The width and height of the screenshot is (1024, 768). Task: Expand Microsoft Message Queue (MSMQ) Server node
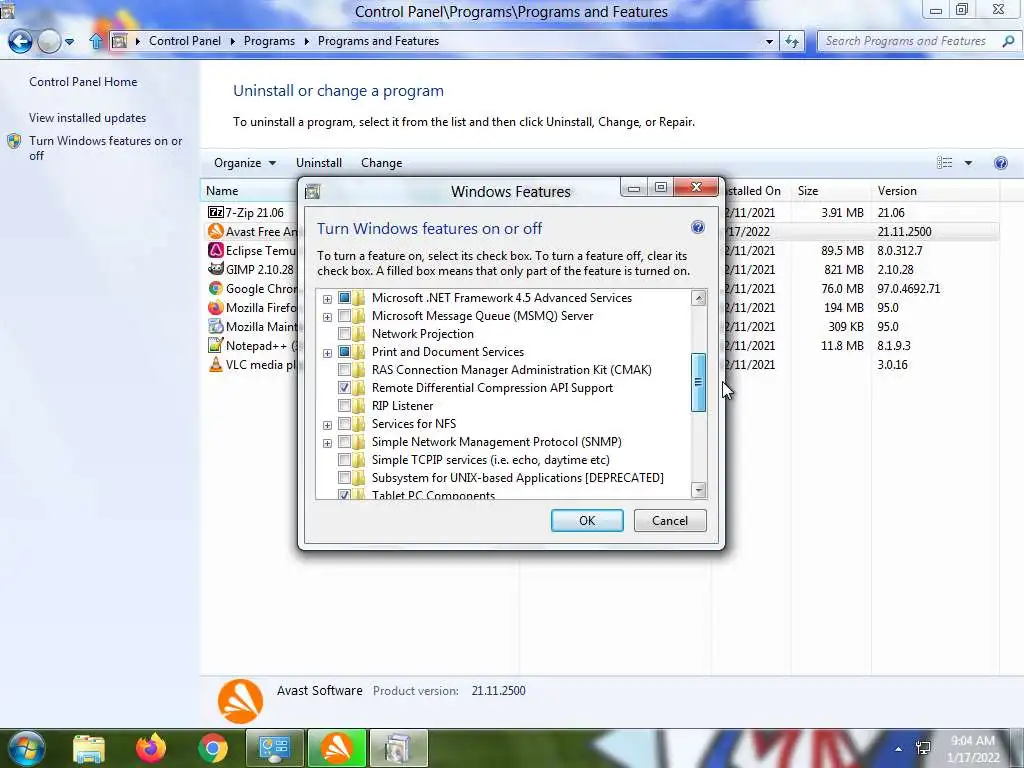tap(327, 317)
